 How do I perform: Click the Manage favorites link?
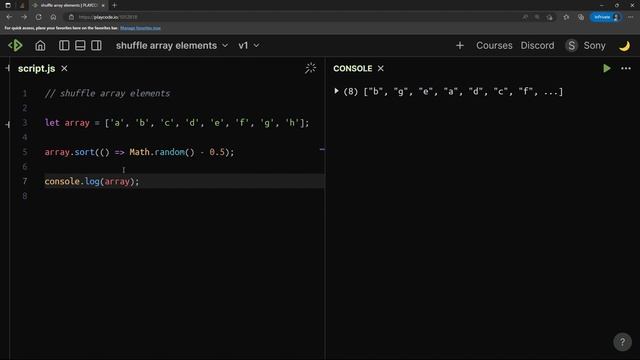pyautogui.click(x=140, y=28)
